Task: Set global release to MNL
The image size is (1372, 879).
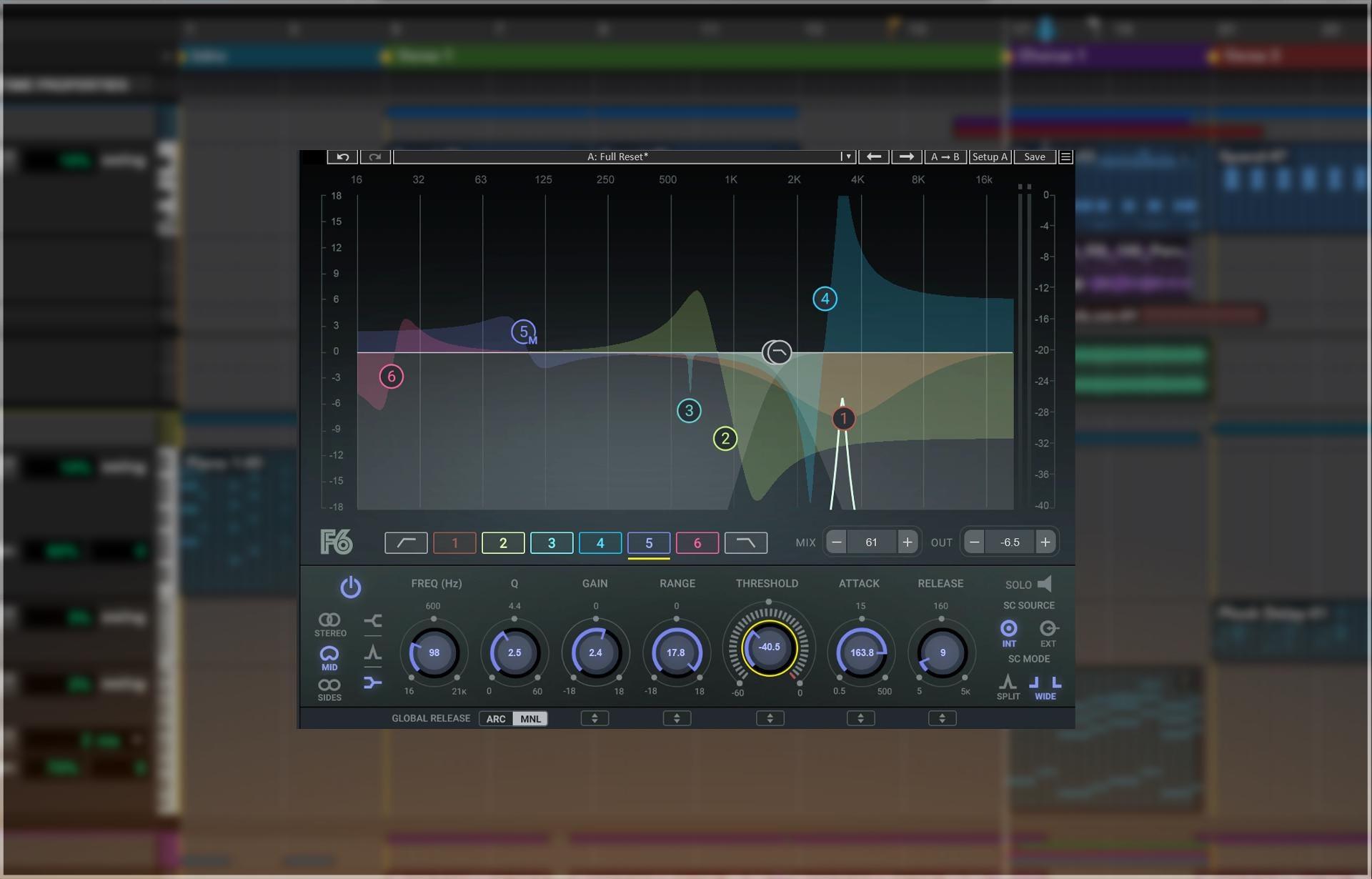Action: (x=530, y=719)
